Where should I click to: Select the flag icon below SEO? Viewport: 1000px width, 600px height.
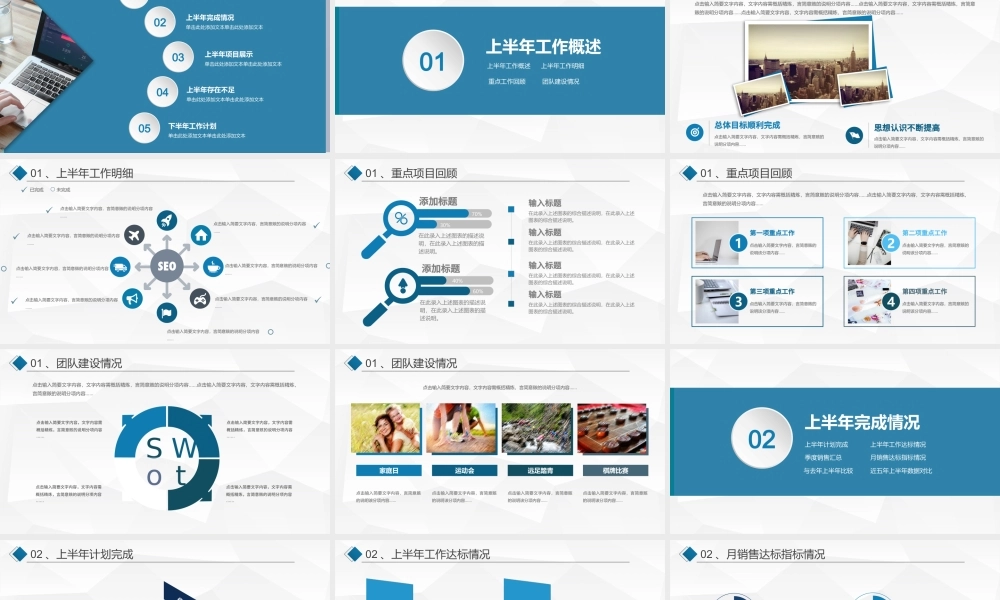pos(166,311)
